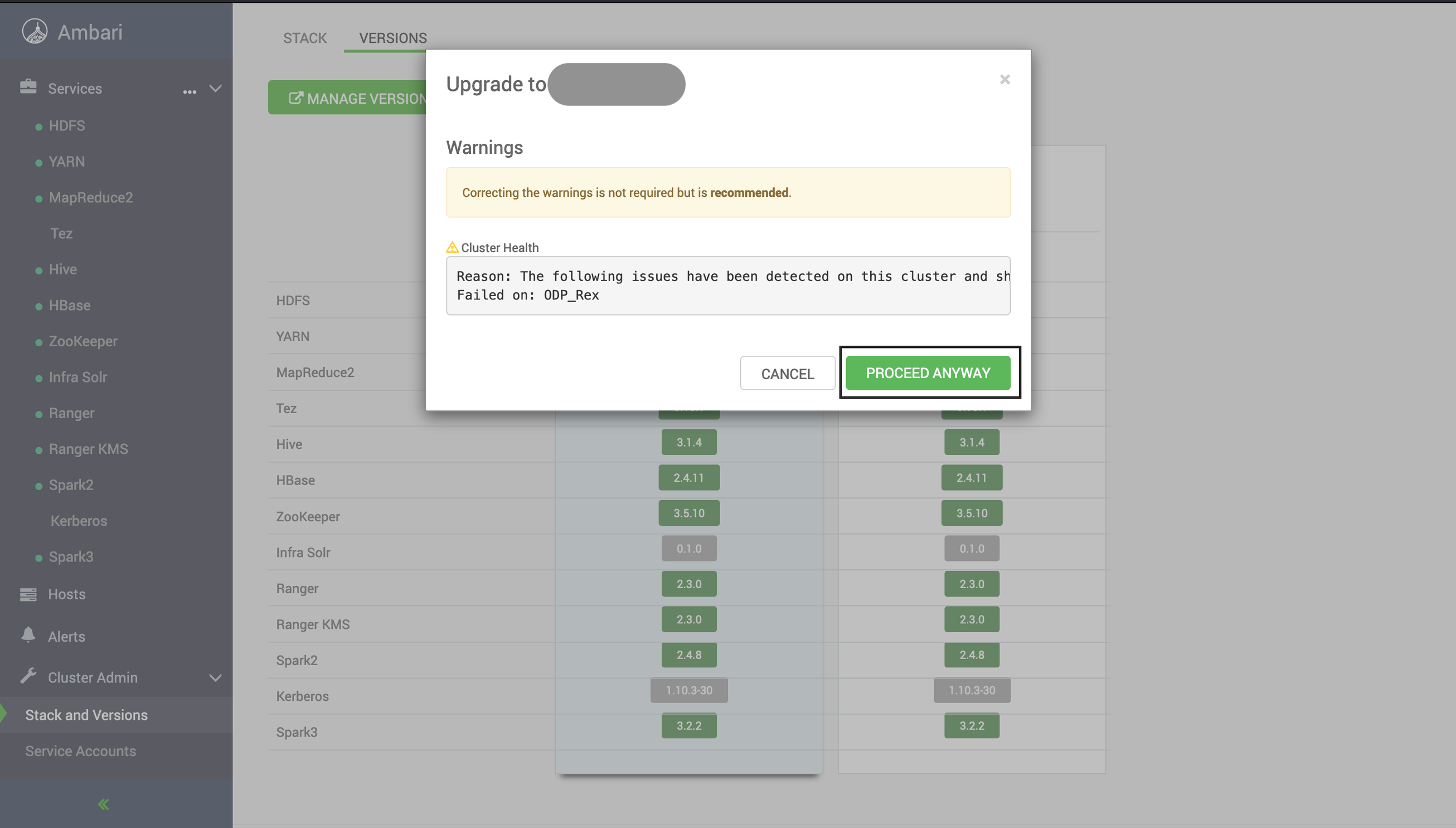Click the Hosts server icon
Image resolution: width=1456 pixels, height=828 pixels.
pyautogui.click(x=28, y=594)
